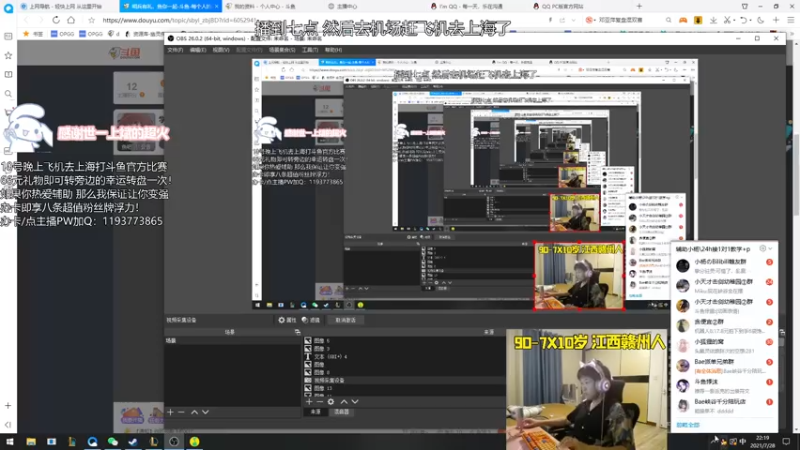Select the 文本 (GDI+) 4 source row

coord(403,356)
